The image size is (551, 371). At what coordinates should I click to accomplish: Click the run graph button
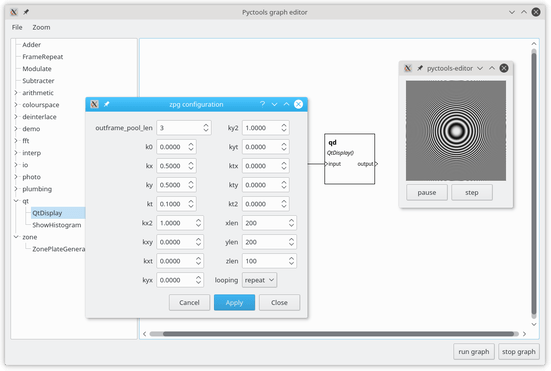pyautogui.click(x=474, y=352)
